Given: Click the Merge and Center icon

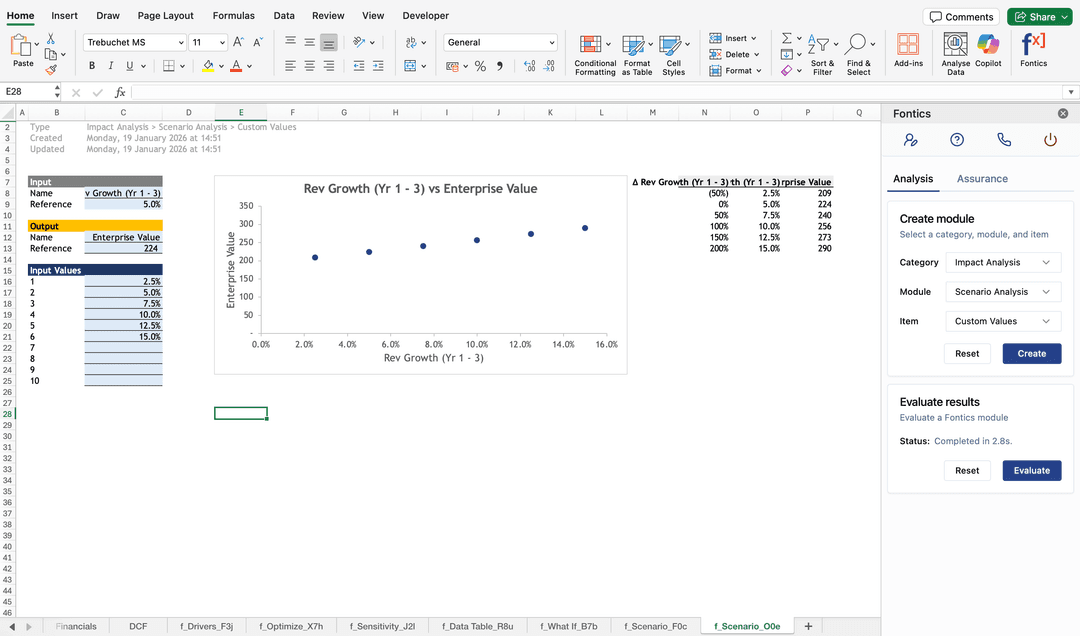Looking at the screenshot, I should click(x=411, y=66).
